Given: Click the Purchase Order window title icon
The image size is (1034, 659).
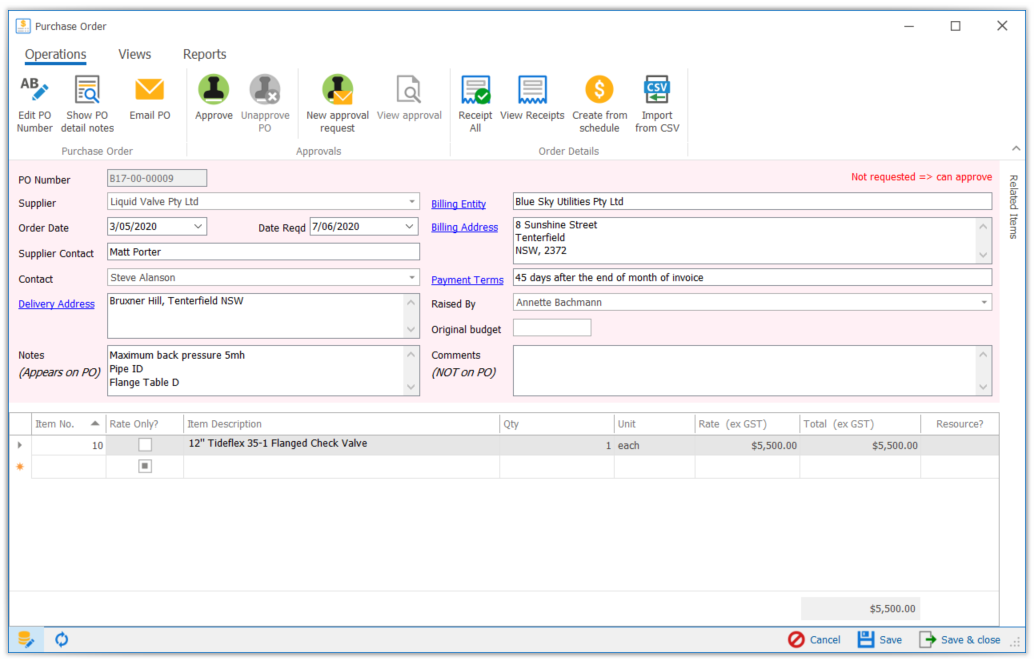Looking at the screenshot, I should pyautogui.click(x=23, y=26).
